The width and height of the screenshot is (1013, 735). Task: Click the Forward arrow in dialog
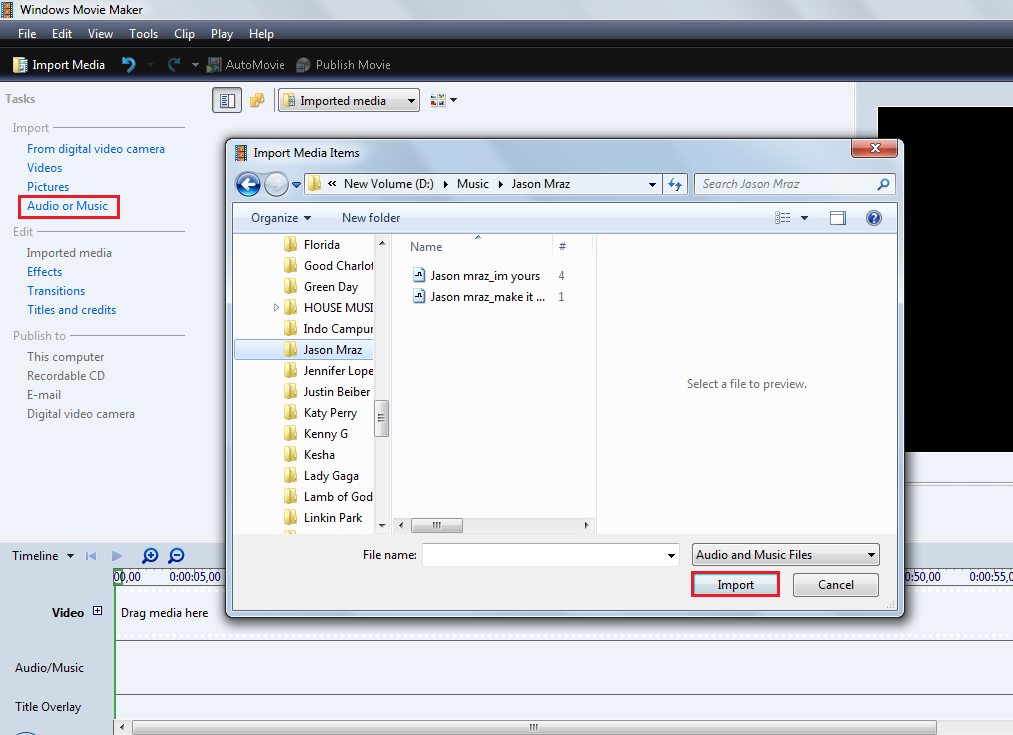(x=277, y=184)
